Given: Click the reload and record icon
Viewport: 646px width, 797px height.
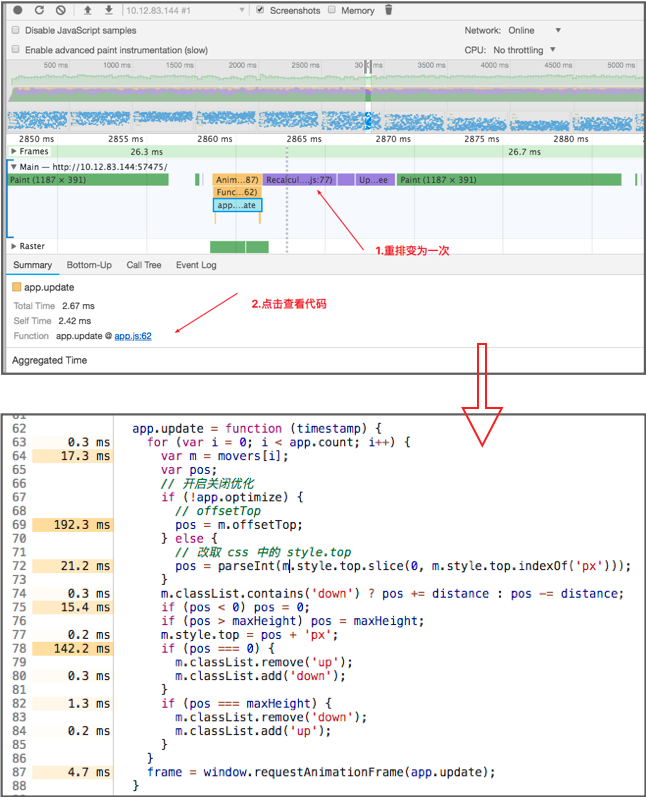Looking at the screenshot, I should [x=39, y=10].
